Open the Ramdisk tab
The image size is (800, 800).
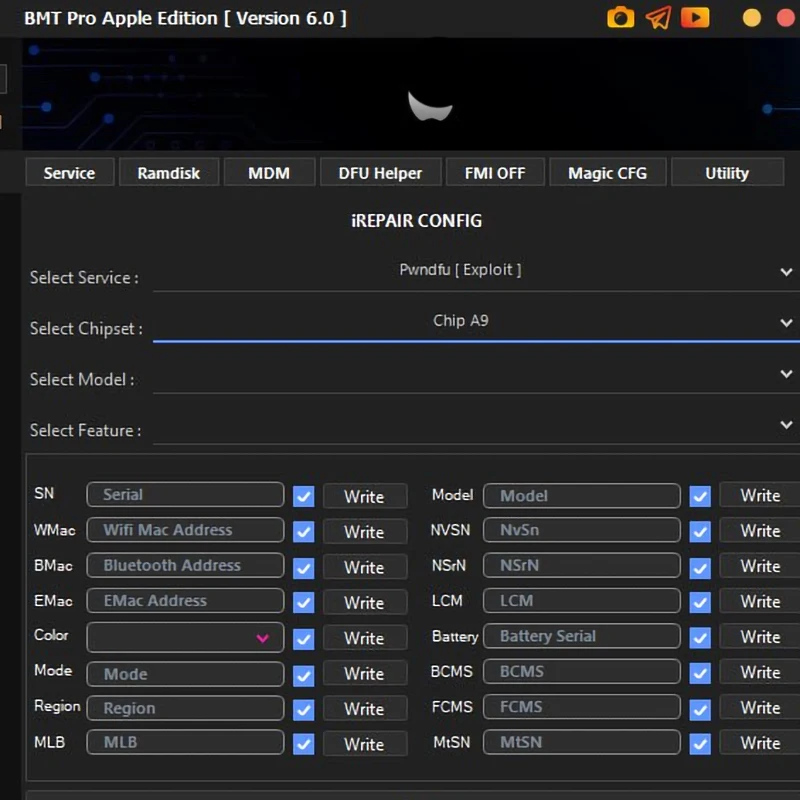(169, 173)
